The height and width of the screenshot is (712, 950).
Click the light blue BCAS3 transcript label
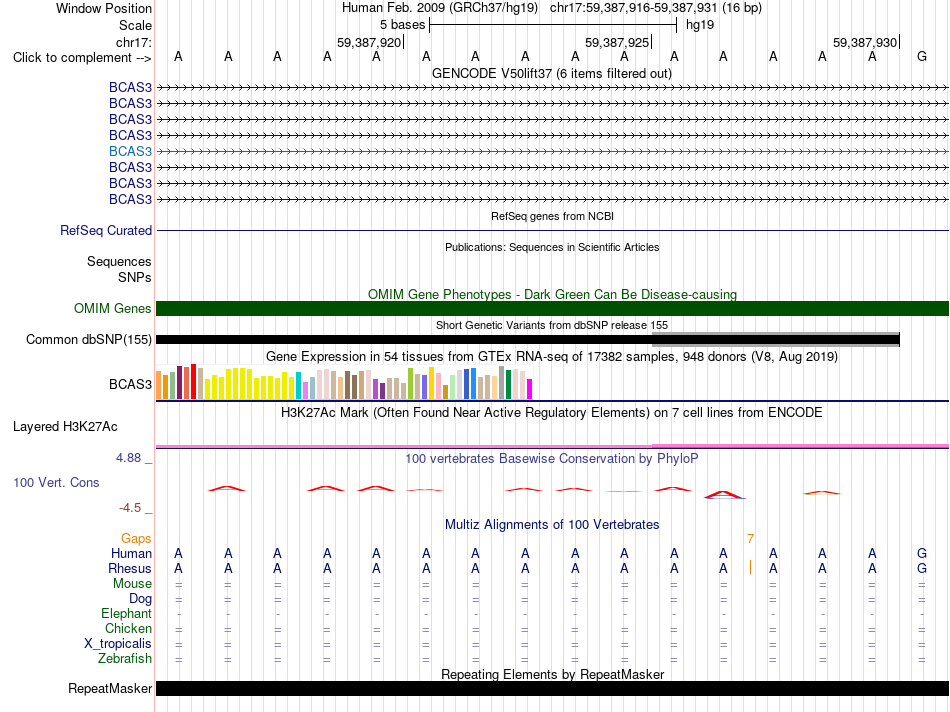pyautogui.click(x=130, y=151)
